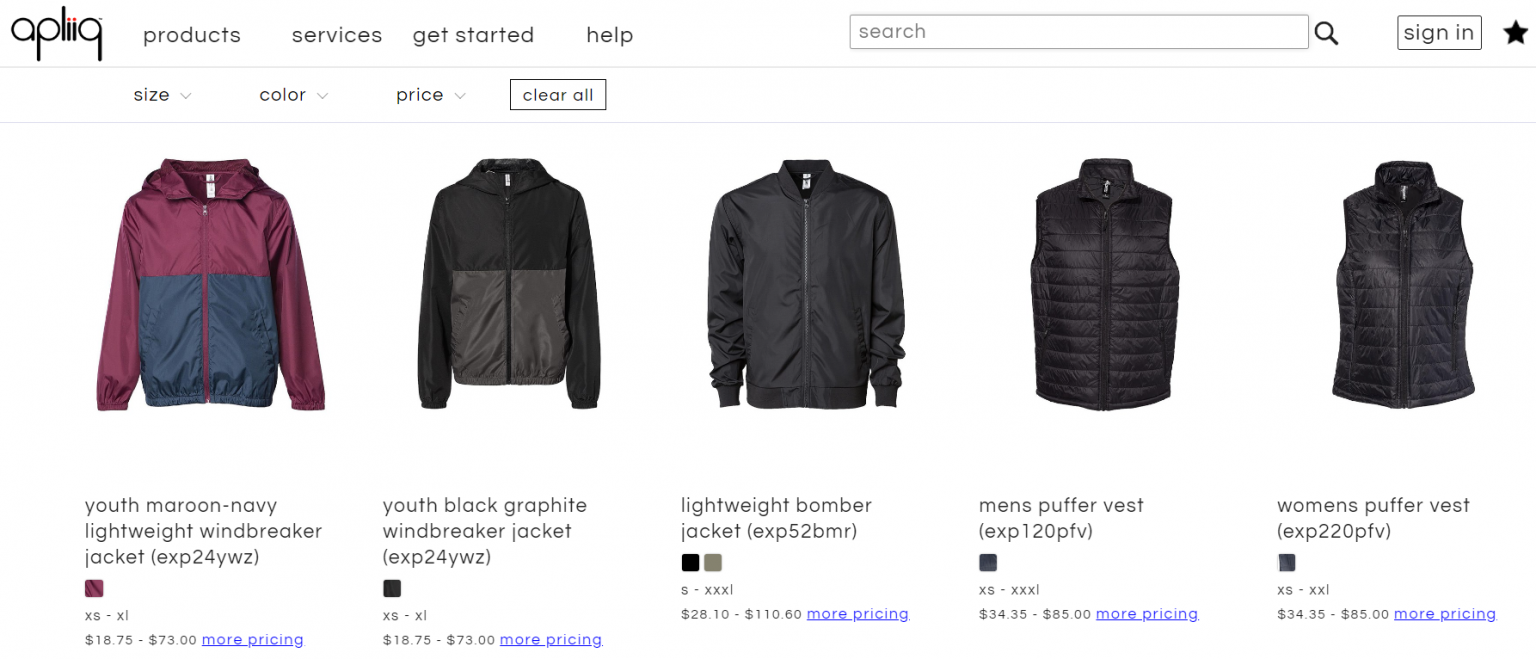This screenshot has width=1536, height=659.
Task: Open more pricing for the womens puffer vest
Action: [1445, 613]
